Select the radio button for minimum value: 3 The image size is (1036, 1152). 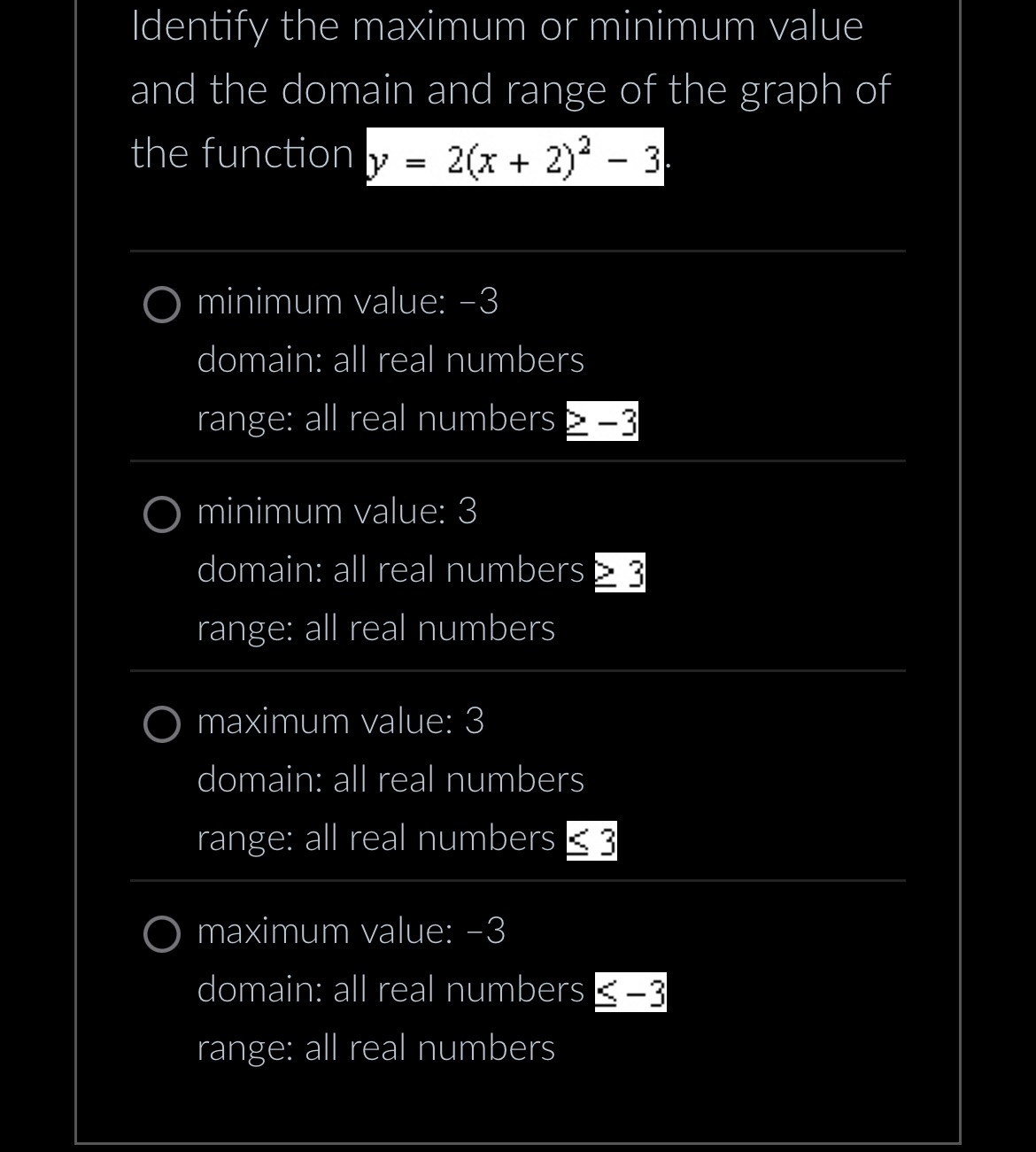click(162, 514)
